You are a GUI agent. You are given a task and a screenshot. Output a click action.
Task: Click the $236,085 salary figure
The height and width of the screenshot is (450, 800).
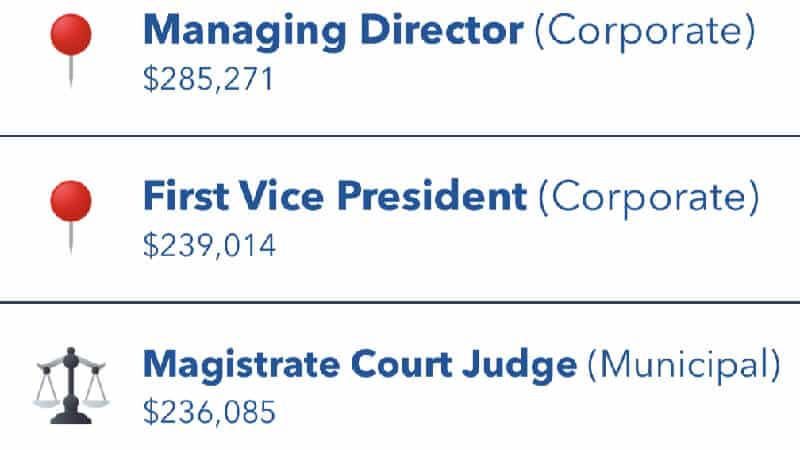[209, 411]
